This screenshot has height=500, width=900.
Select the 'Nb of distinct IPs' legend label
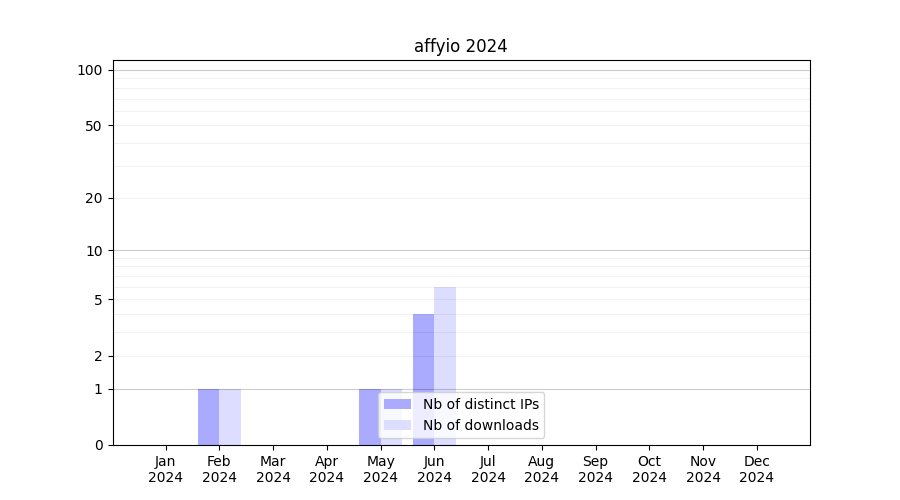click(x=480, y=404)
